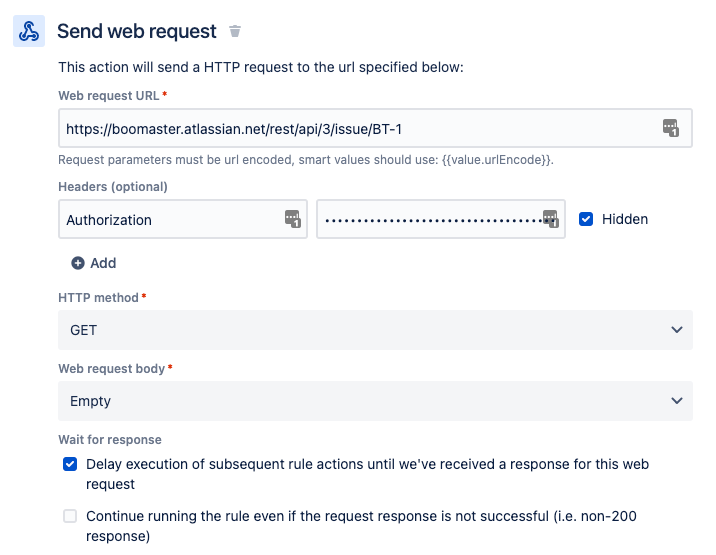Enable continue running rule on non-200 response
Screen dimensions: 716x555
[70, 516]
